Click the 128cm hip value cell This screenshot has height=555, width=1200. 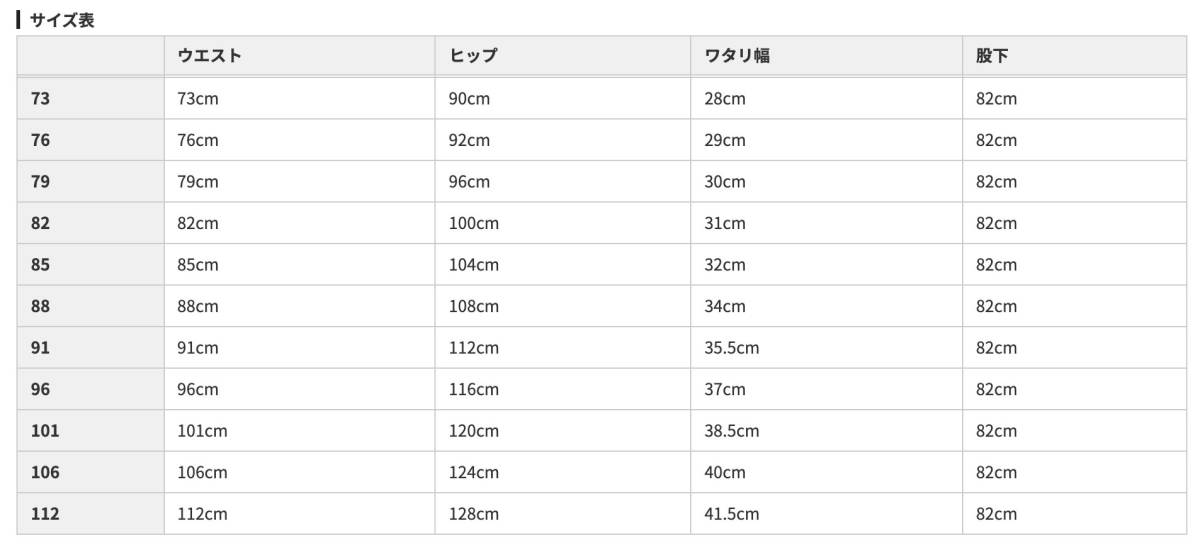pos(474,514)
